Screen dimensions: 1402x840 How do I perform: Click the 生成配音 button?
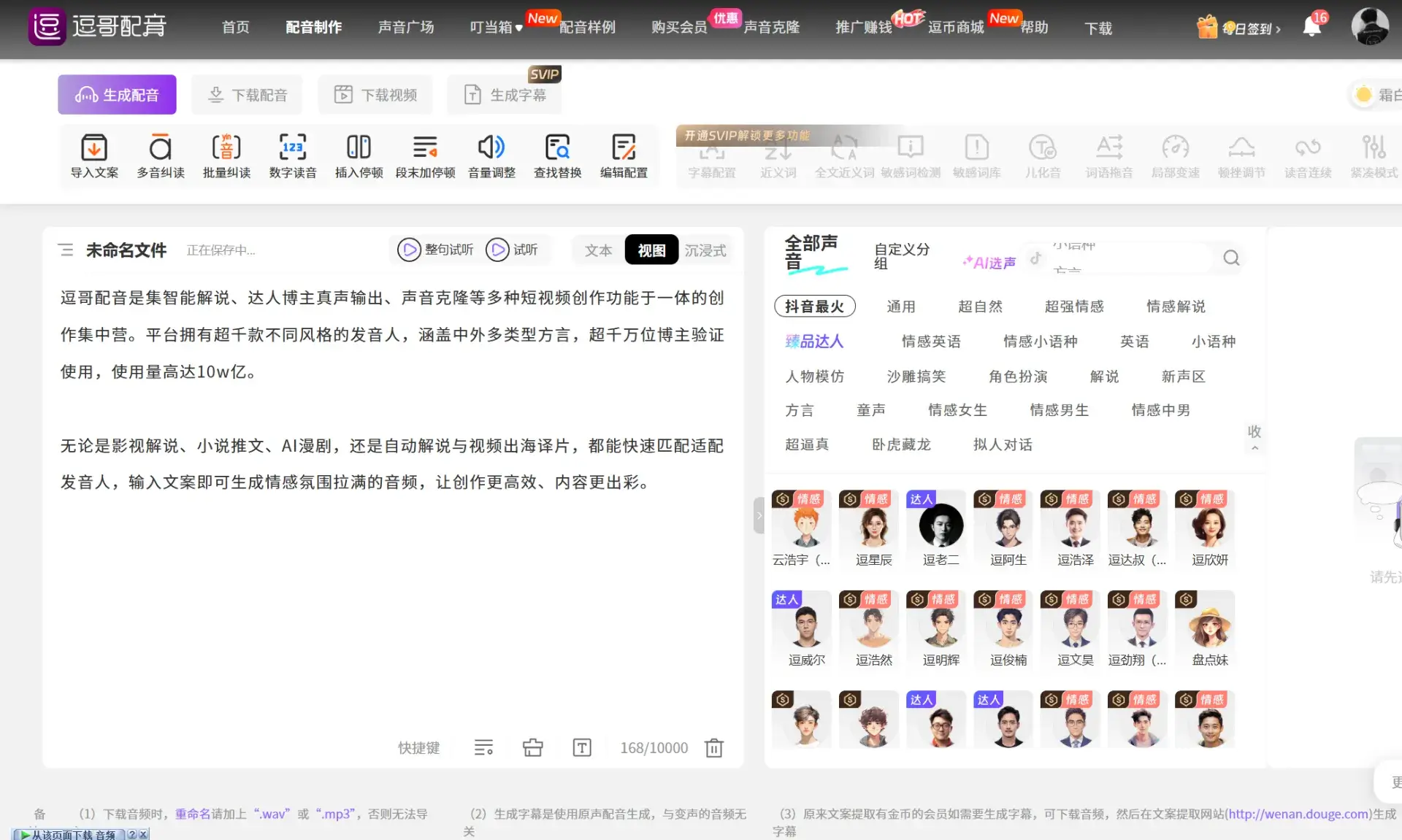click(x=117, y=95)
